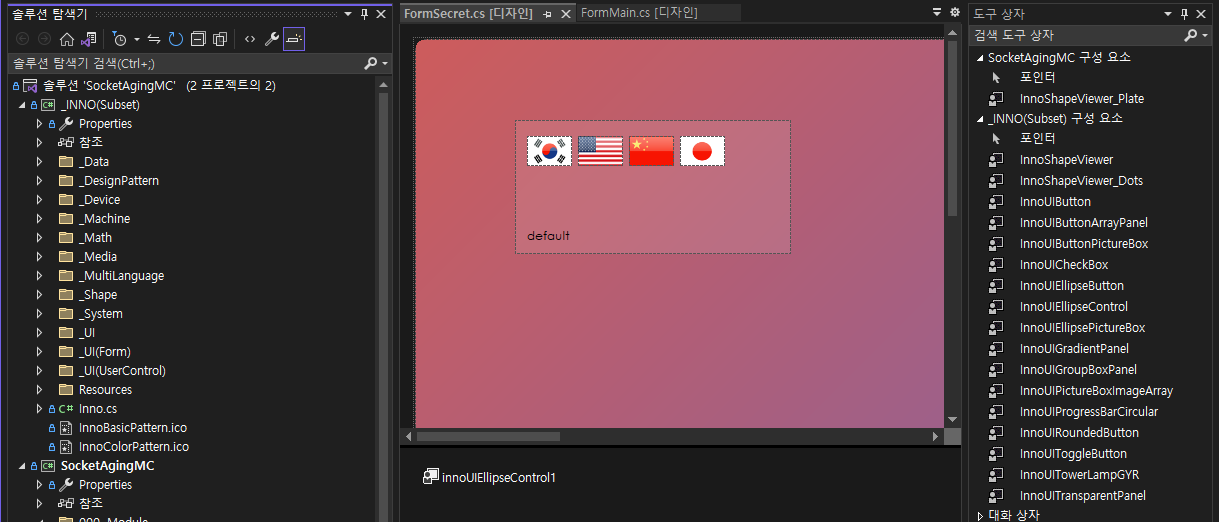Choose InnoUIGradientPanel from toolbox
1219x522 pixels.
coord(1074,348)
